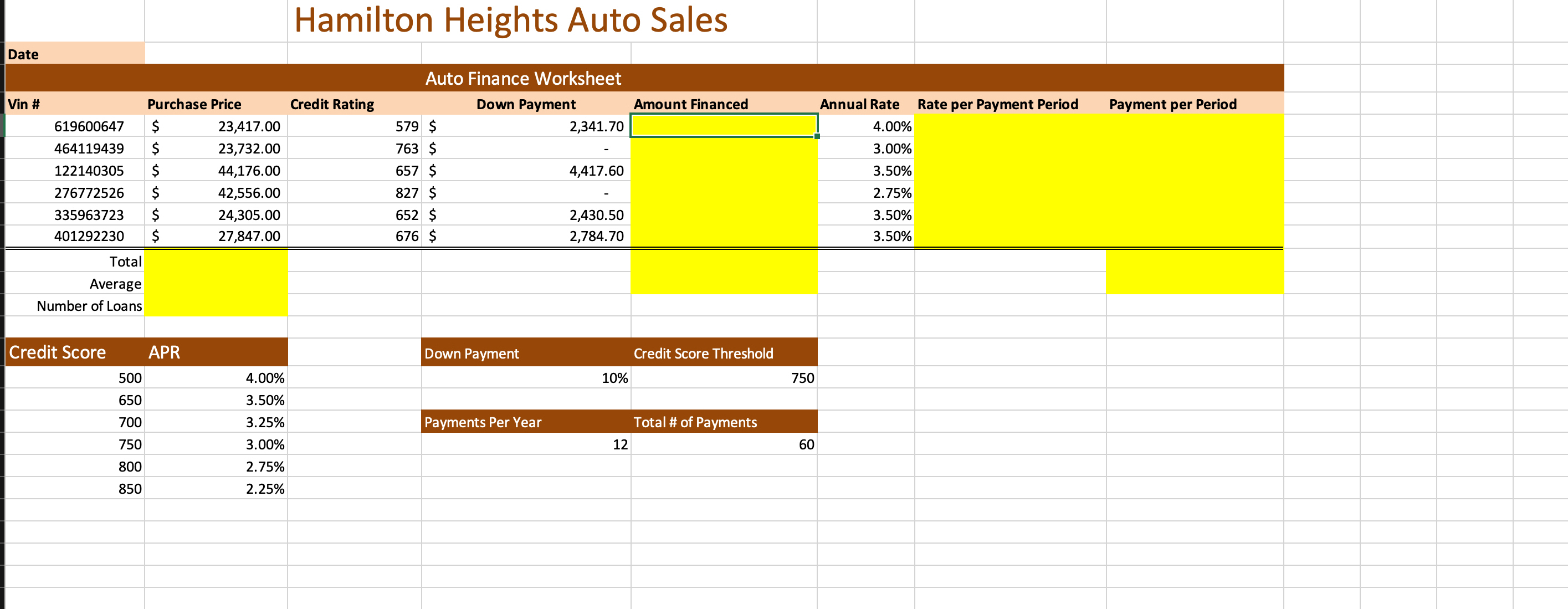1568x609 pixels.
Task: Select the Payment per Period header cell
Action: coord(1172,104)
